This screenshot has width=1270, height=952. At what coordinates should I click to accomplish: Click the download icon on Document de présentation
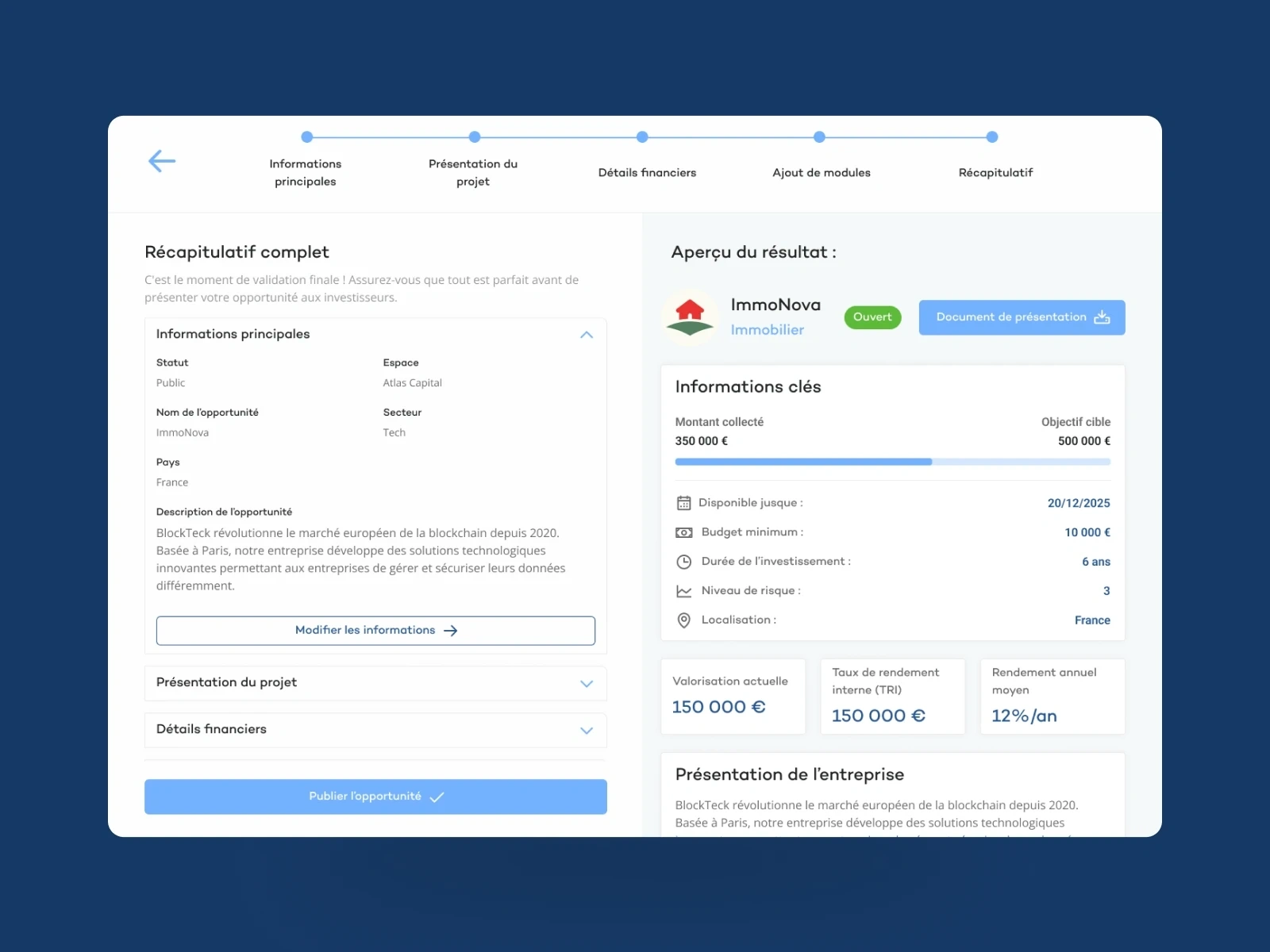pos(1103,317)
